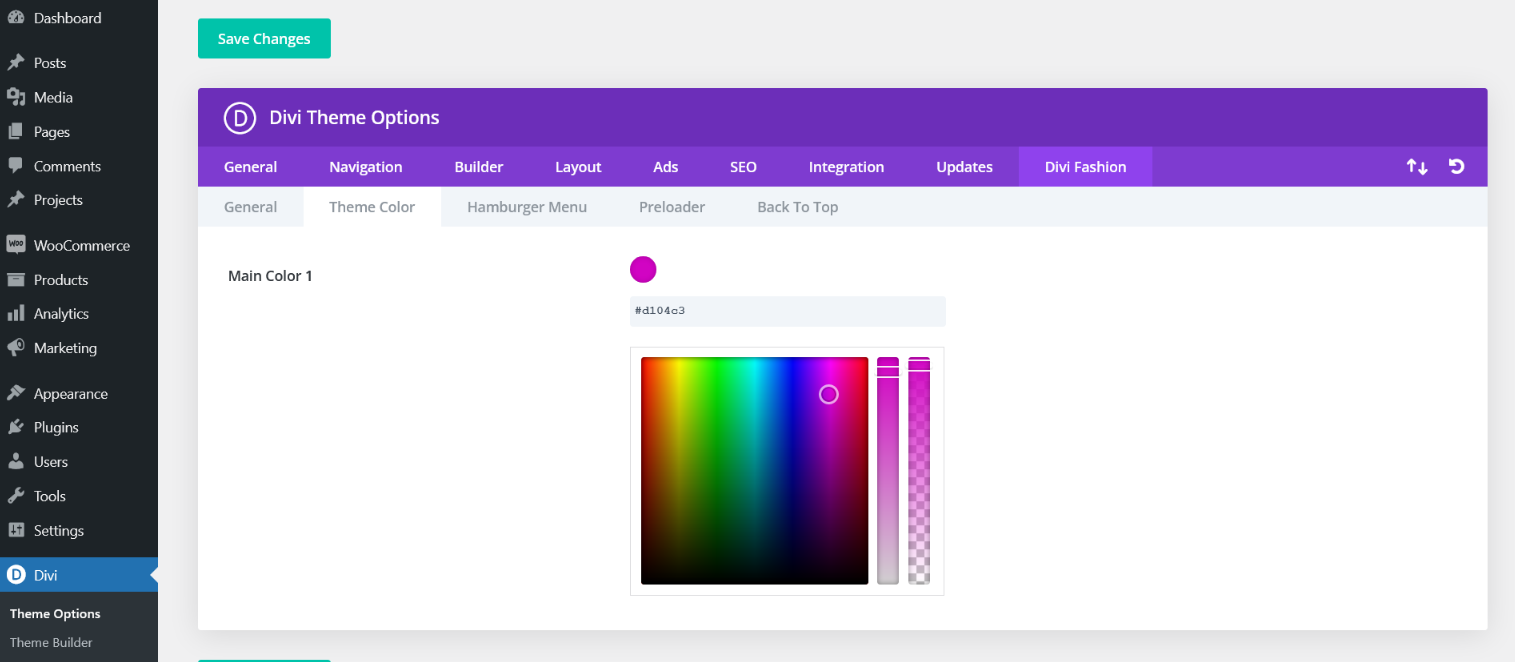Screen dimensions: 1515x662
Task: Click the Divi Theme Options title
Action: (354, 118)
